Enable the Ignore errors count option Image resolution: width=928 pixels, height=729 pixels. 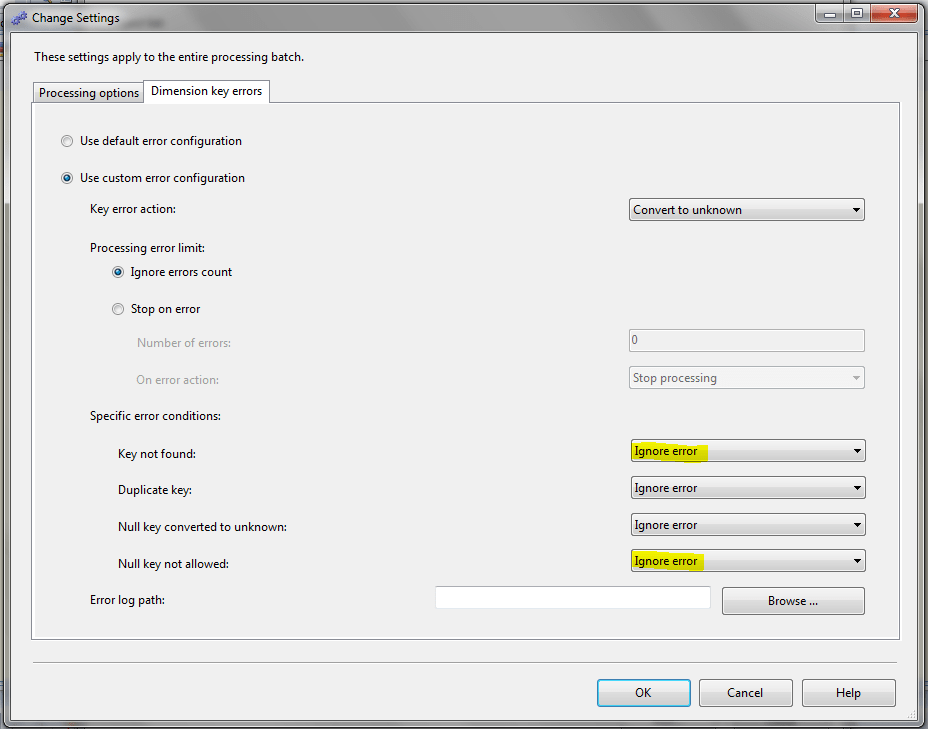tap(118, 271)
